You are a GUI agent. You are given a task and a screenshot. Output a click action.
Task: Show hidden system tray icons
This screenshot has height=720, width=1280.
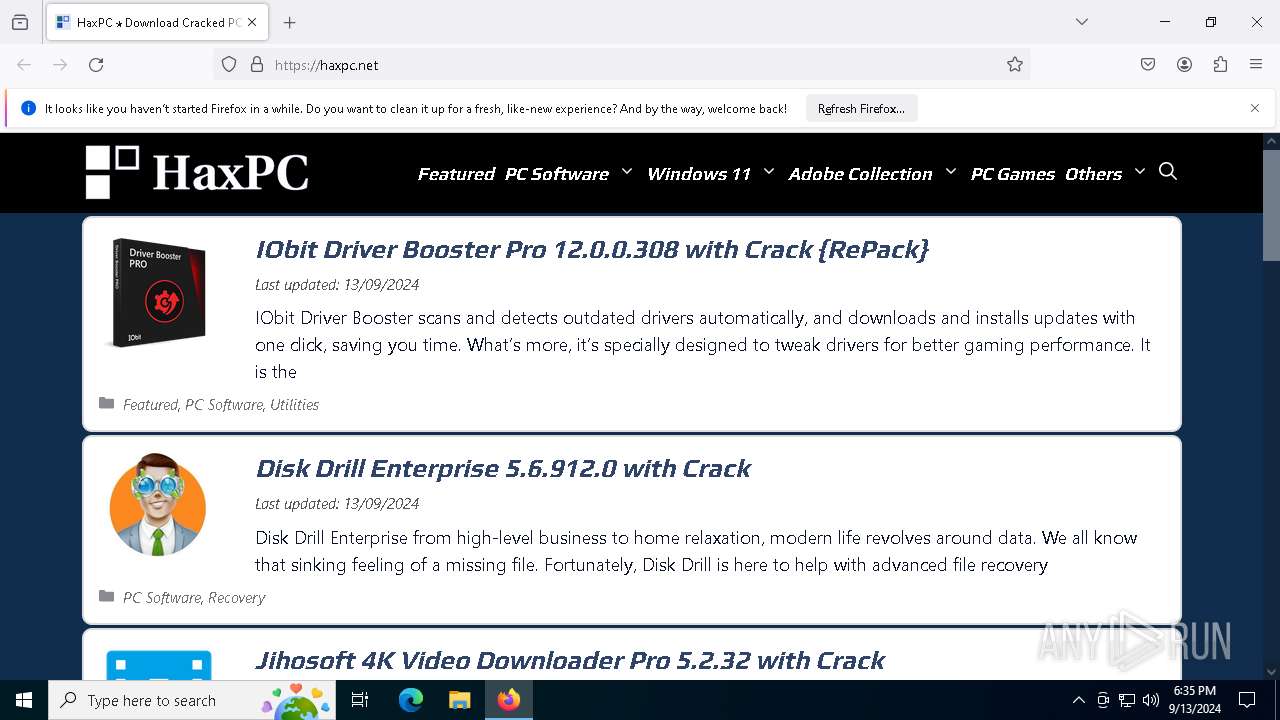[x=1078, y=700]
